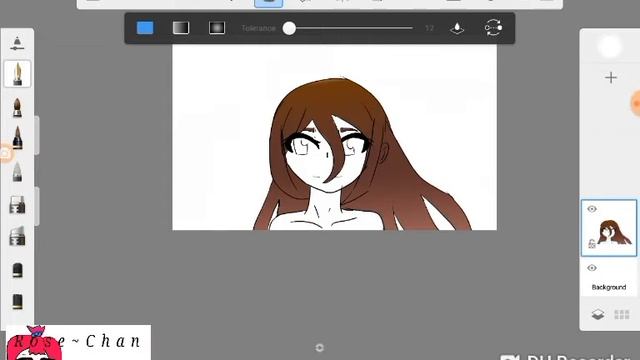Select the highlighted pencil brush
Image resolution: width=640 pixels, height=360 pixels.
click(x=17, y=74)
